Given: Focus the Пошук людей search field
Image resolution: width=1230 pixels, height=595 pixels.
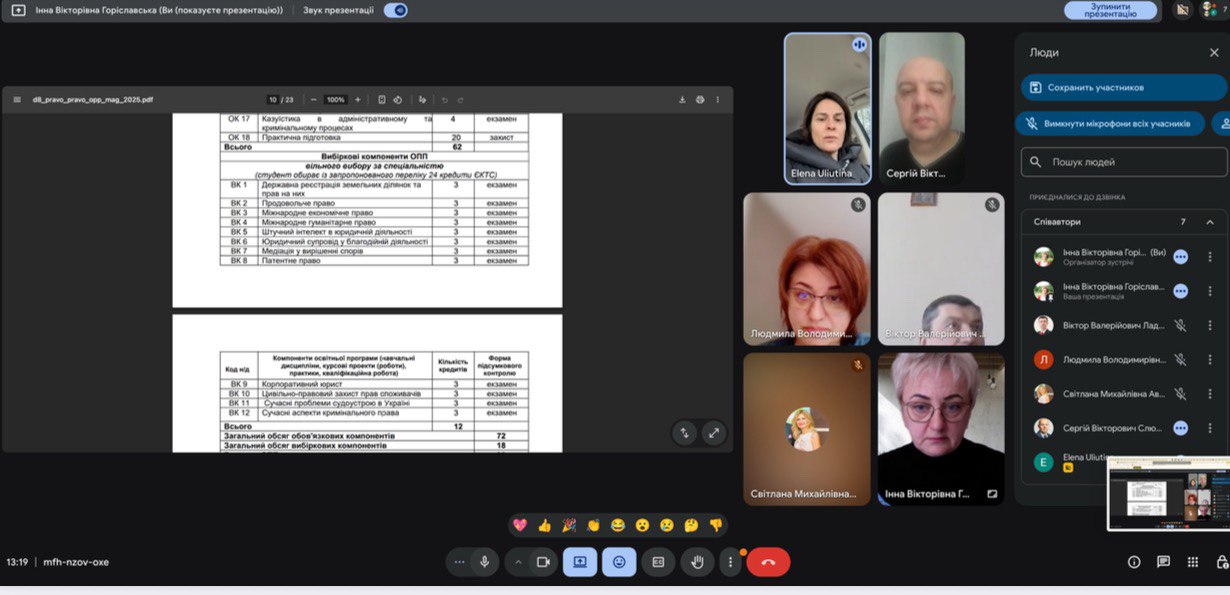Looking at the screenshot, I should [x=1124, y=162].
